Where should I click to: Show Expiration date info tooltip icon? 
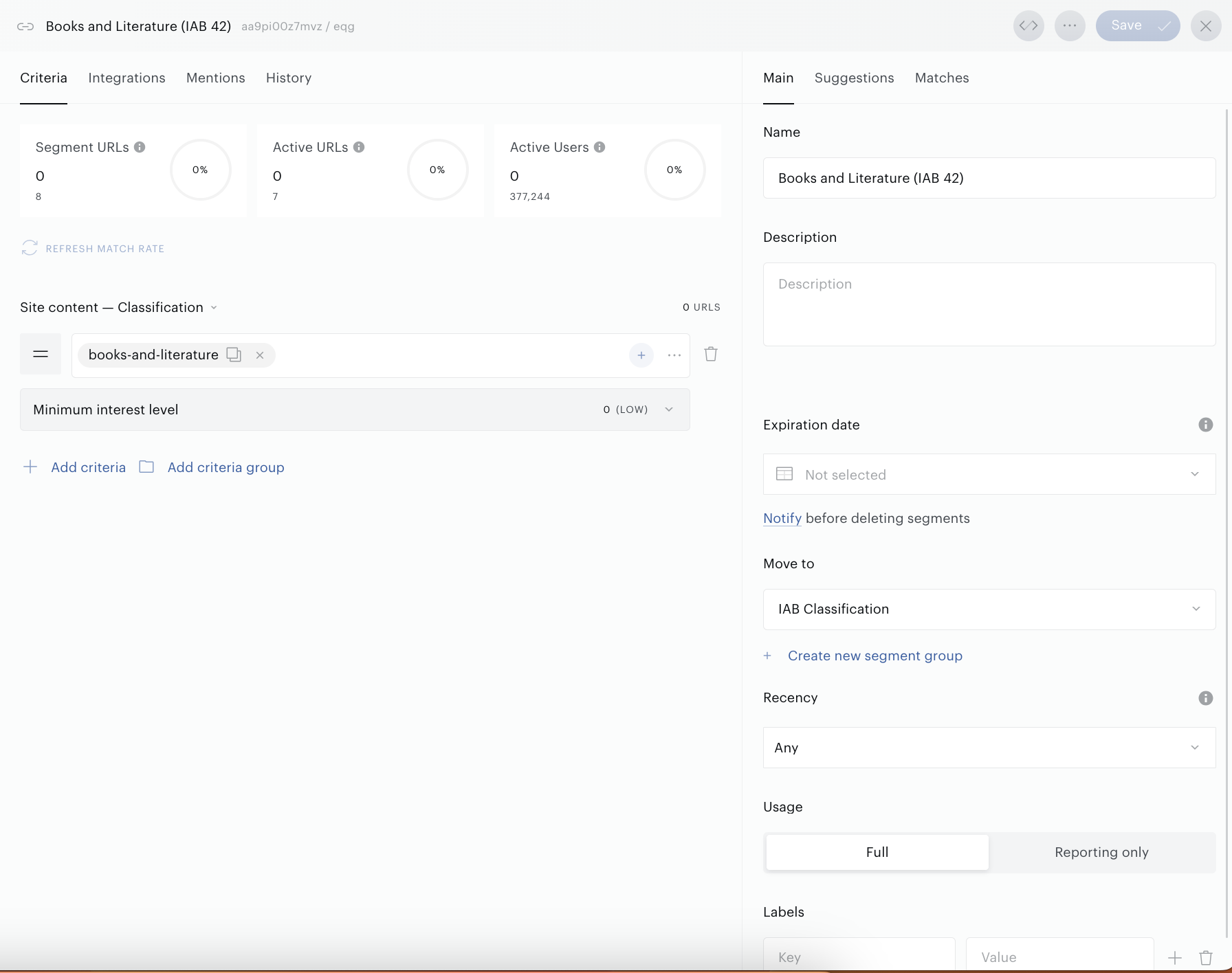pyautogui.click(x=1206, y=425)
